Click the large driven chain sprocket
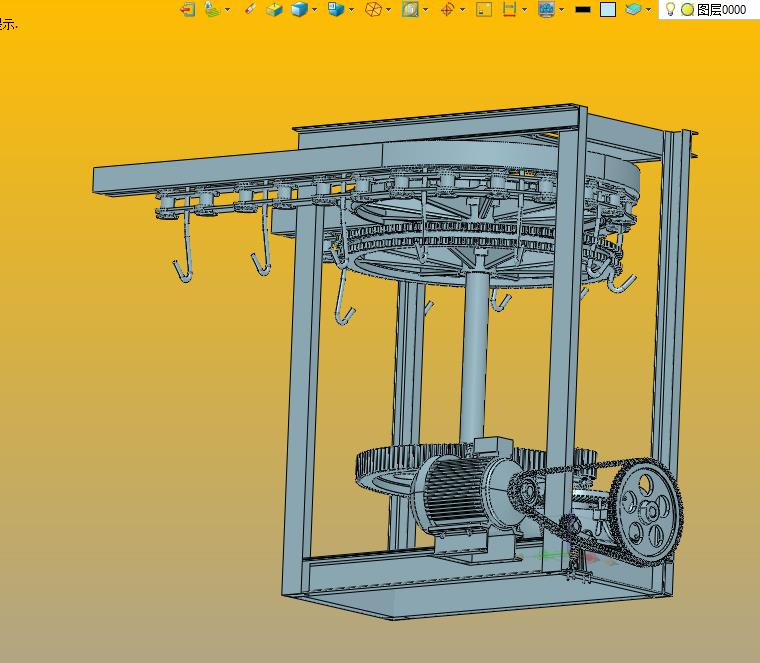Viewport: 760px width, 663px height. point(647,512)
